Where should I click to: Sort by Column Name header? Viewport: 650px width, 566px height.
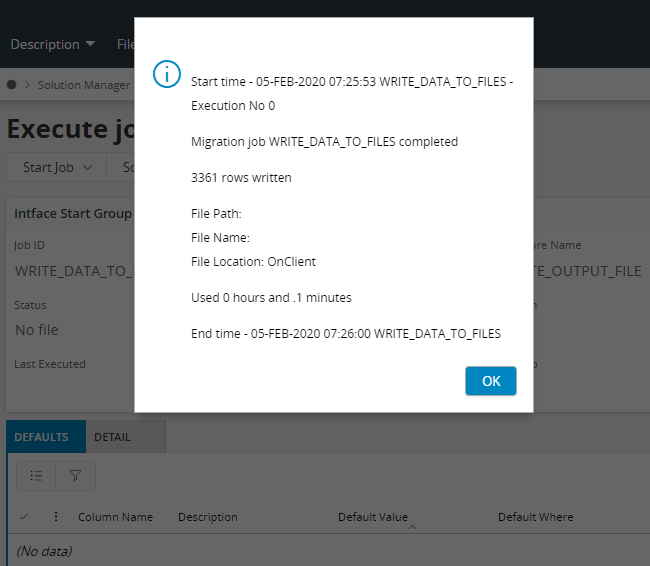115,517
